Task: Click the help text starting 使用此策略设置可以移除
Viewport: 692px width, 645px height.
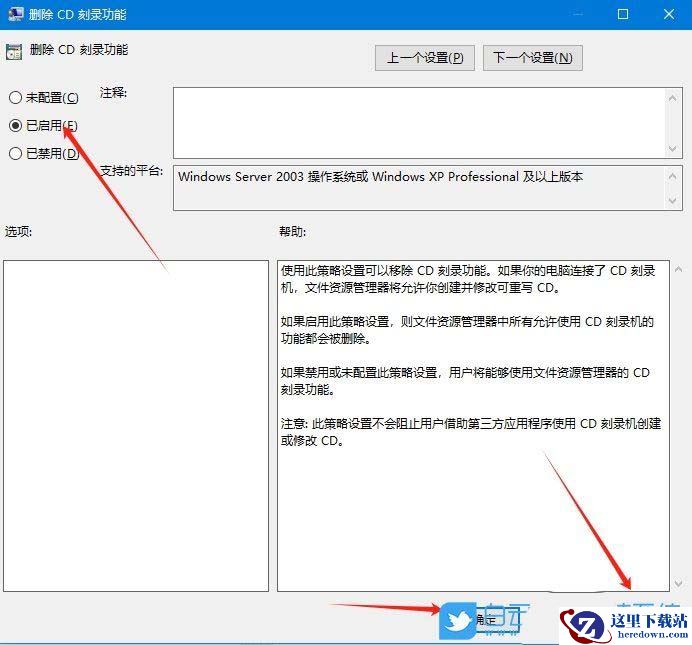Action: pos(468,279)
